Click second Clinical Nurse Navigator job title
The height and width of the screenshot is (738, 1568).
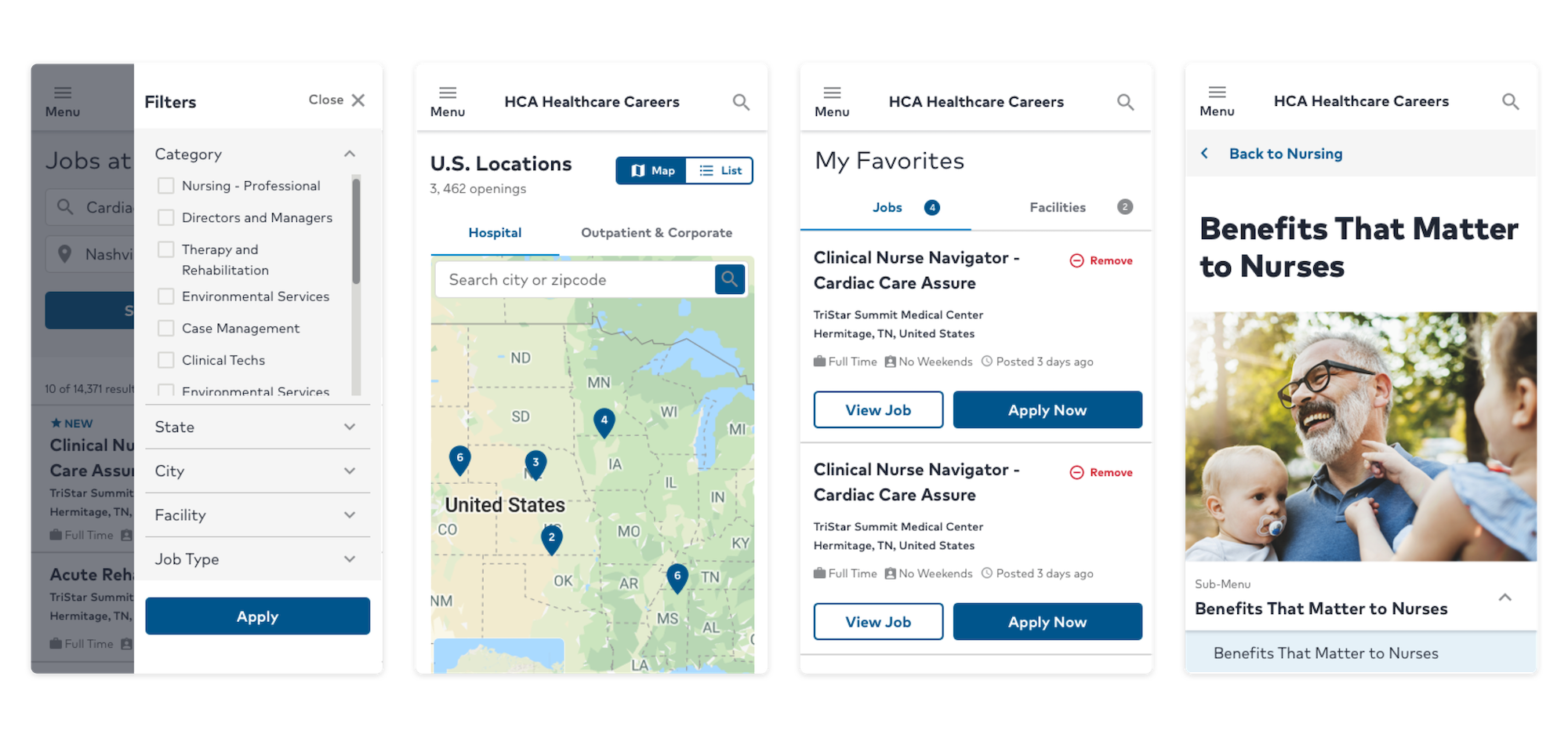pos(916,482)
